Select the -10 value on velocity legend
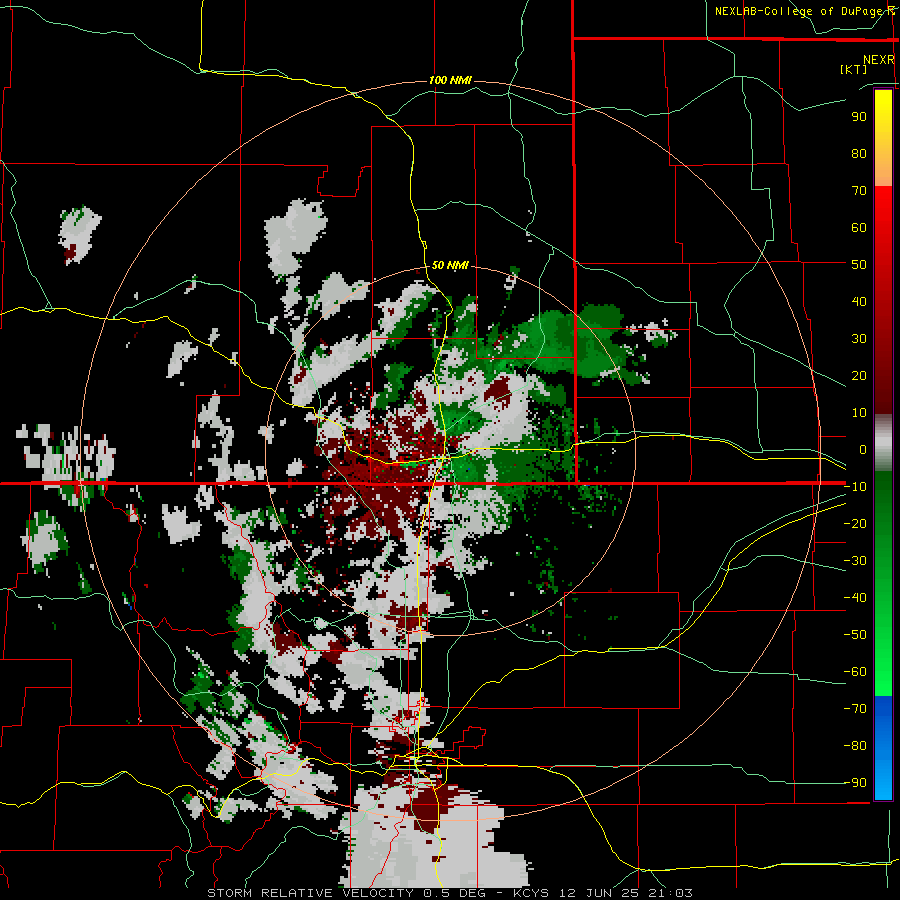The image size is (900, 900). coord(855,487)
